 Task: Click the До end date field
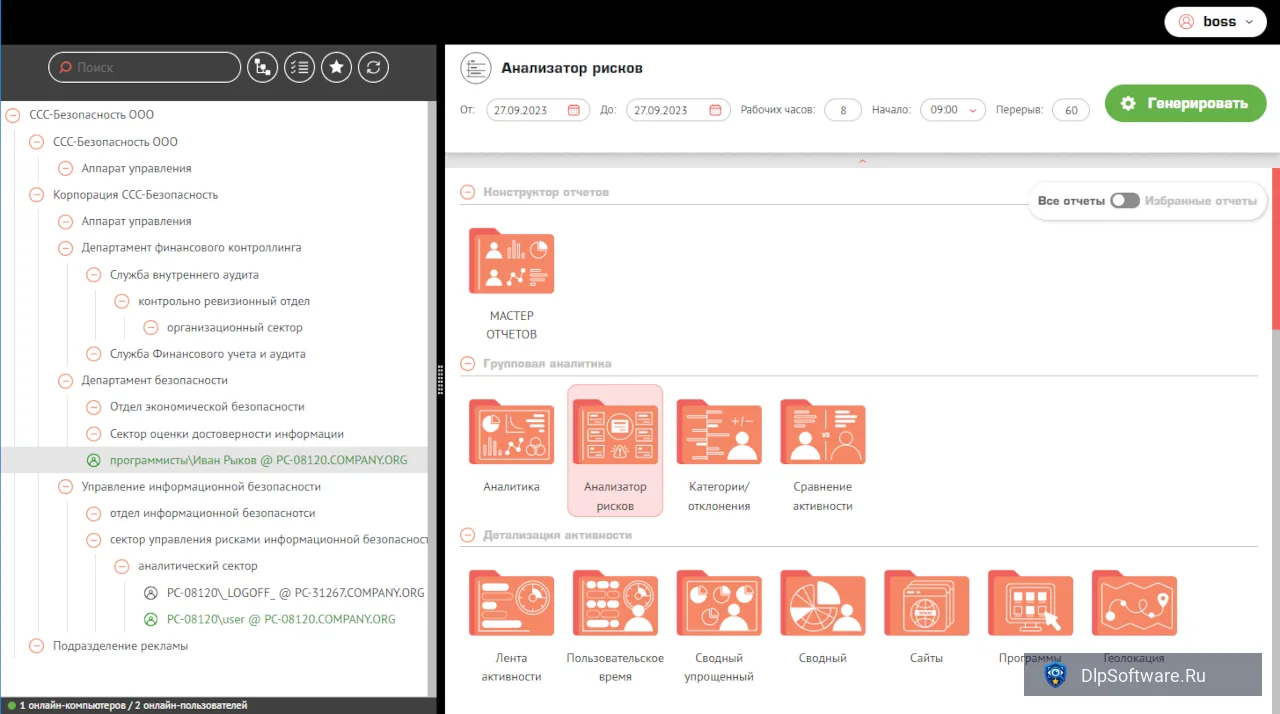[x=678, y=110]
